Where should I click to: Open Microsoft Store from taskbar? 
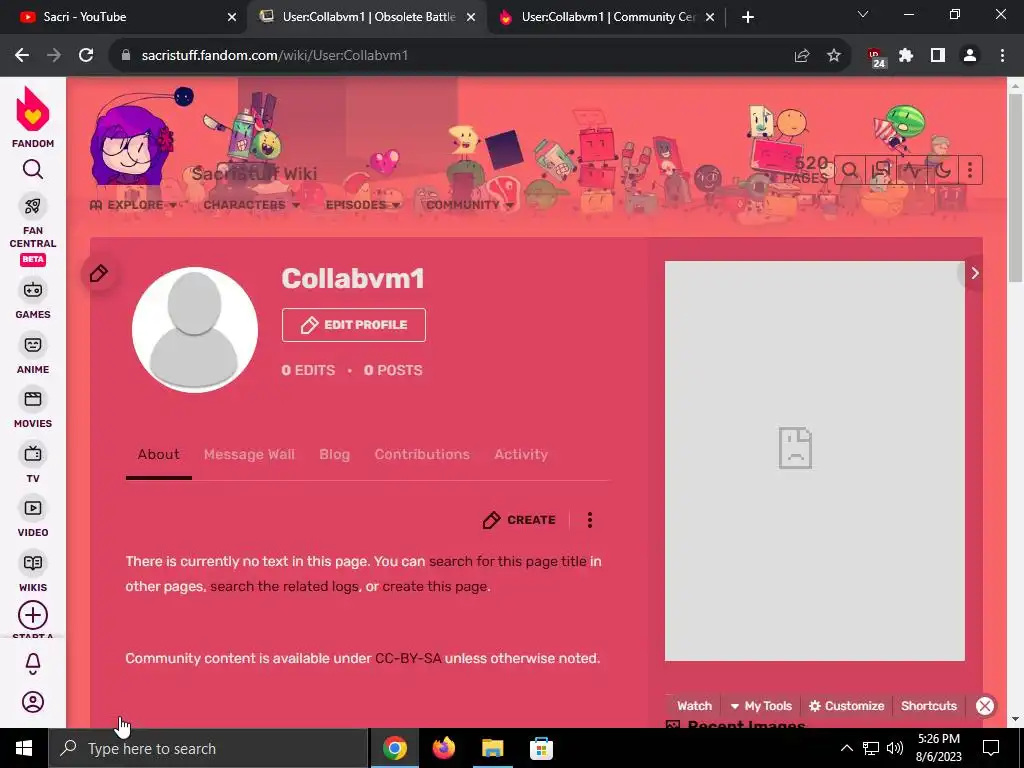pyautogui.click(x=541, y=748)
